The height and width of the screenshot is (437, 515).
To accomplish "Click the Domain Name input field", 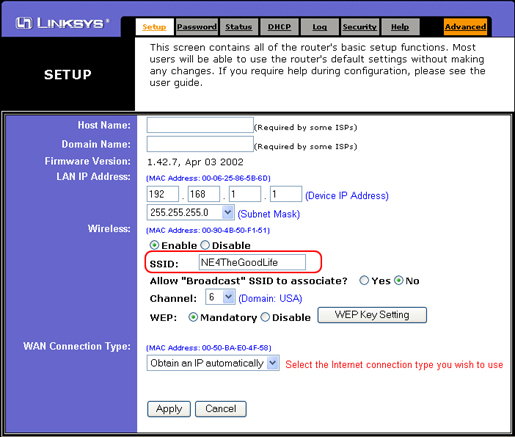I will point(200,144).
